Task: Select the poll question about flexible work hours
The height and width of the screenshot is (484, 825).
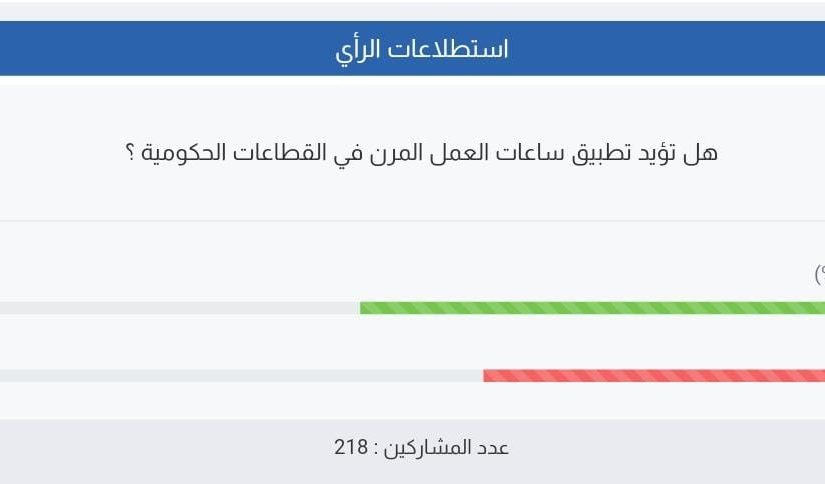Action: (422, 153)
